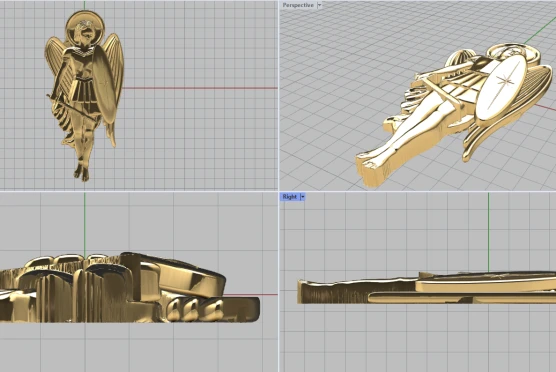Click the green axis line in Right viewport

tap(489, 232)
